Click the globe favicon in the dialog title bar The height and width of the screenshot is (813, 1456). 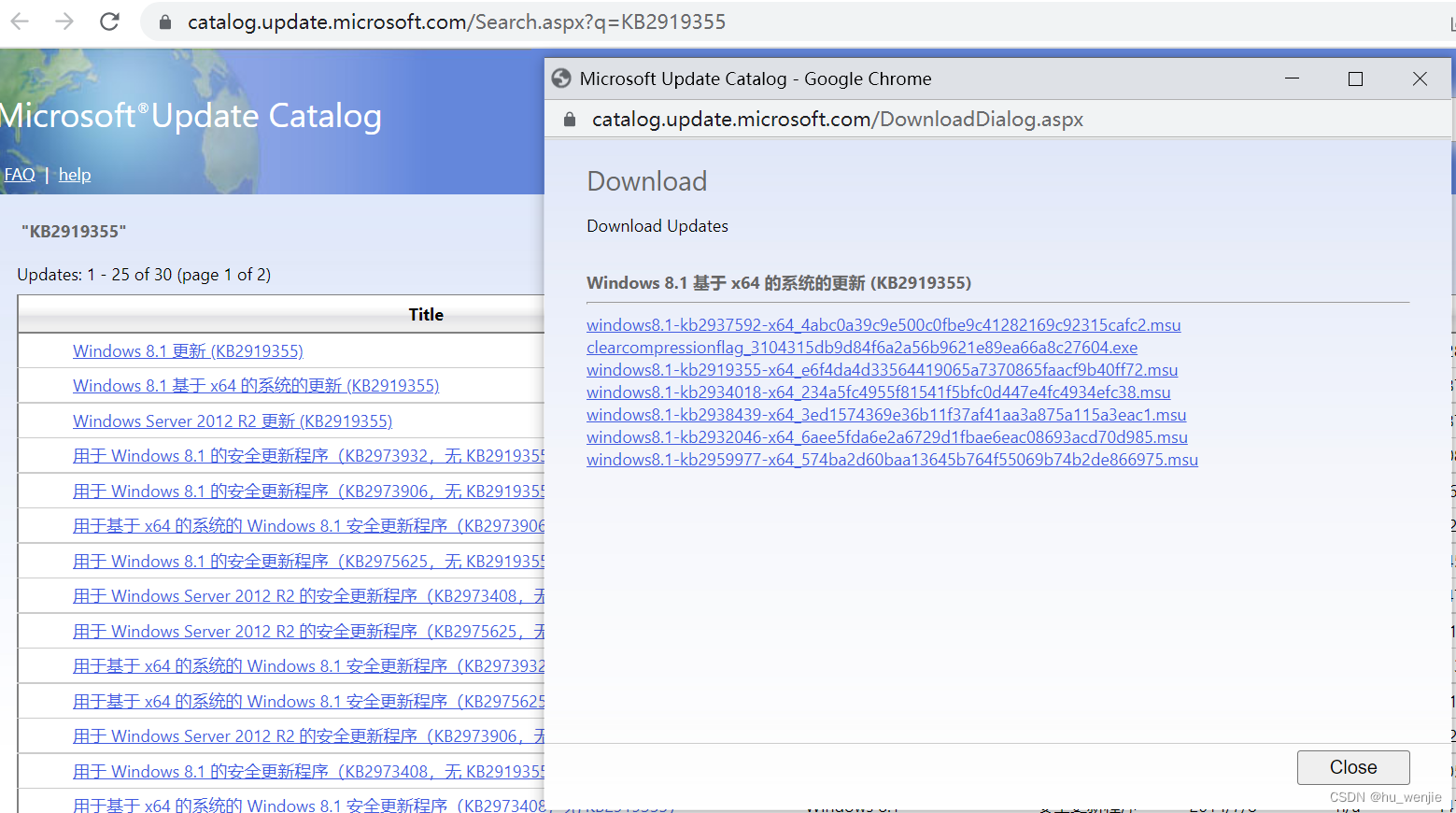click(x=560, y=78)
